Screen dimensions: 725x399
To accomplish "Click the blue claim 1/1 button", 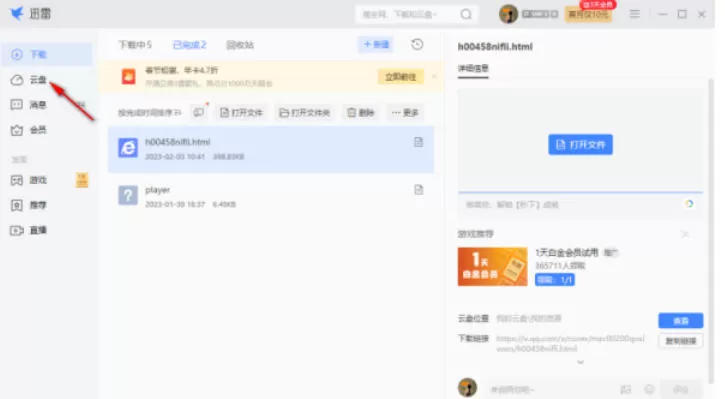I will 555,280.
